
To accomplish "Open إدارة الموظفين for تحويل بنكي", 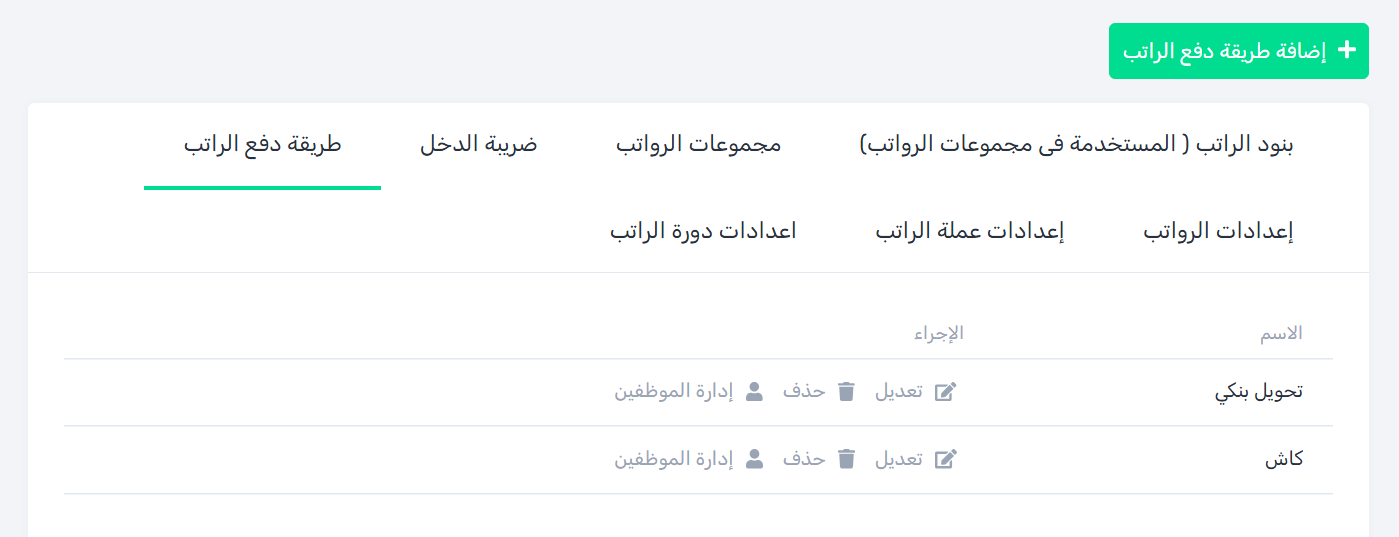I will (x=674, y=392).
